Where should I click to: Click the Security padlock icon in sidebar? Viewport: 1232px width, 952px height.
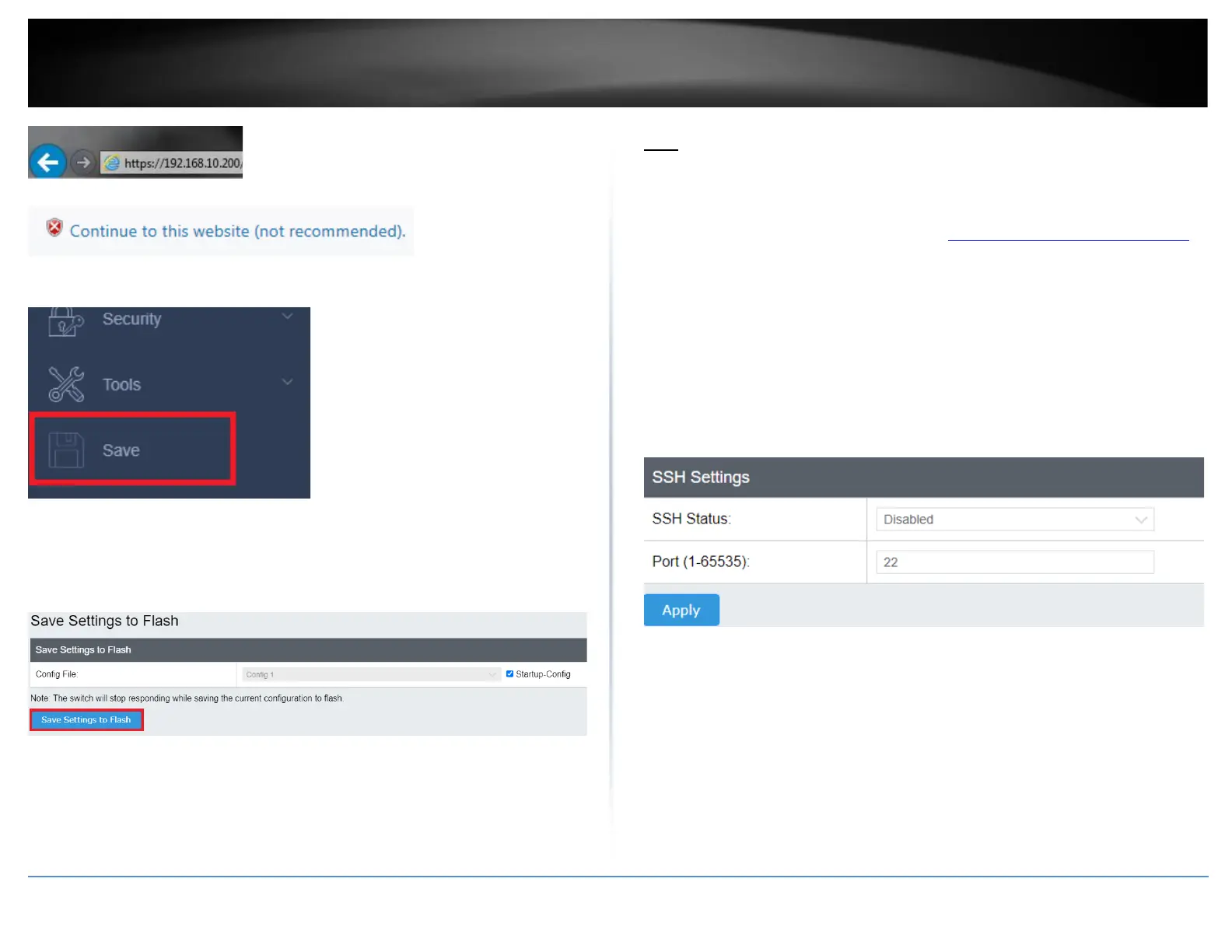click(x=65, y=321)
